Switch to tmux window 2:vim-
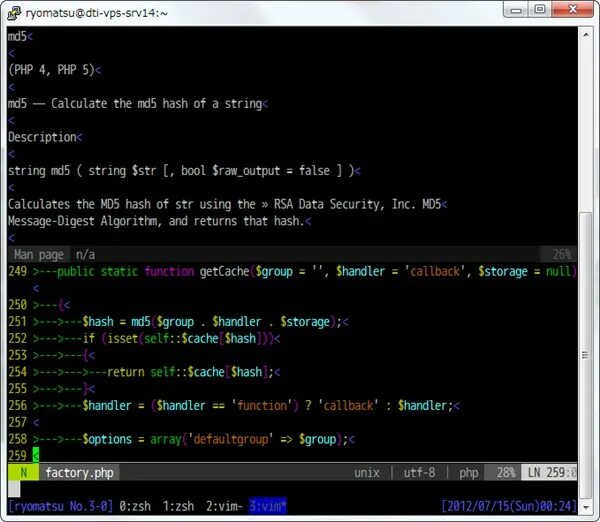 [x=224, y=506]
